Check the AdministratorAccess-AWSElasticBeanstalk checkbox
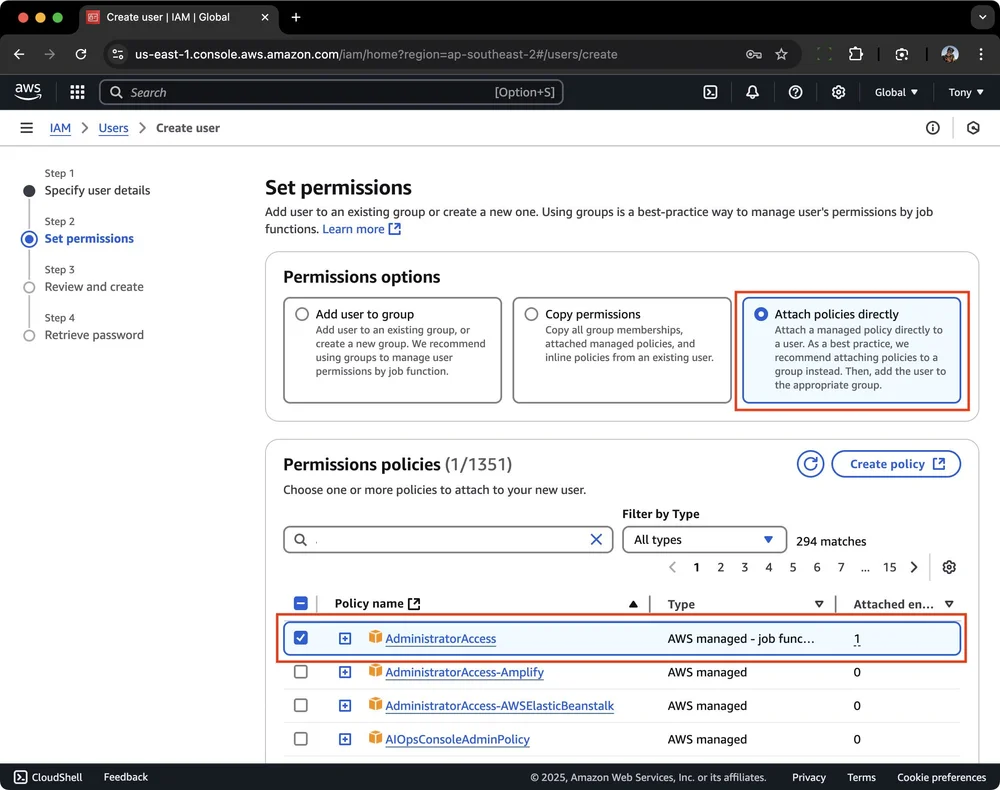Image resolution: width=1000 pixels, height=790 pixels. pyautogui.click(x=300, y=705)
